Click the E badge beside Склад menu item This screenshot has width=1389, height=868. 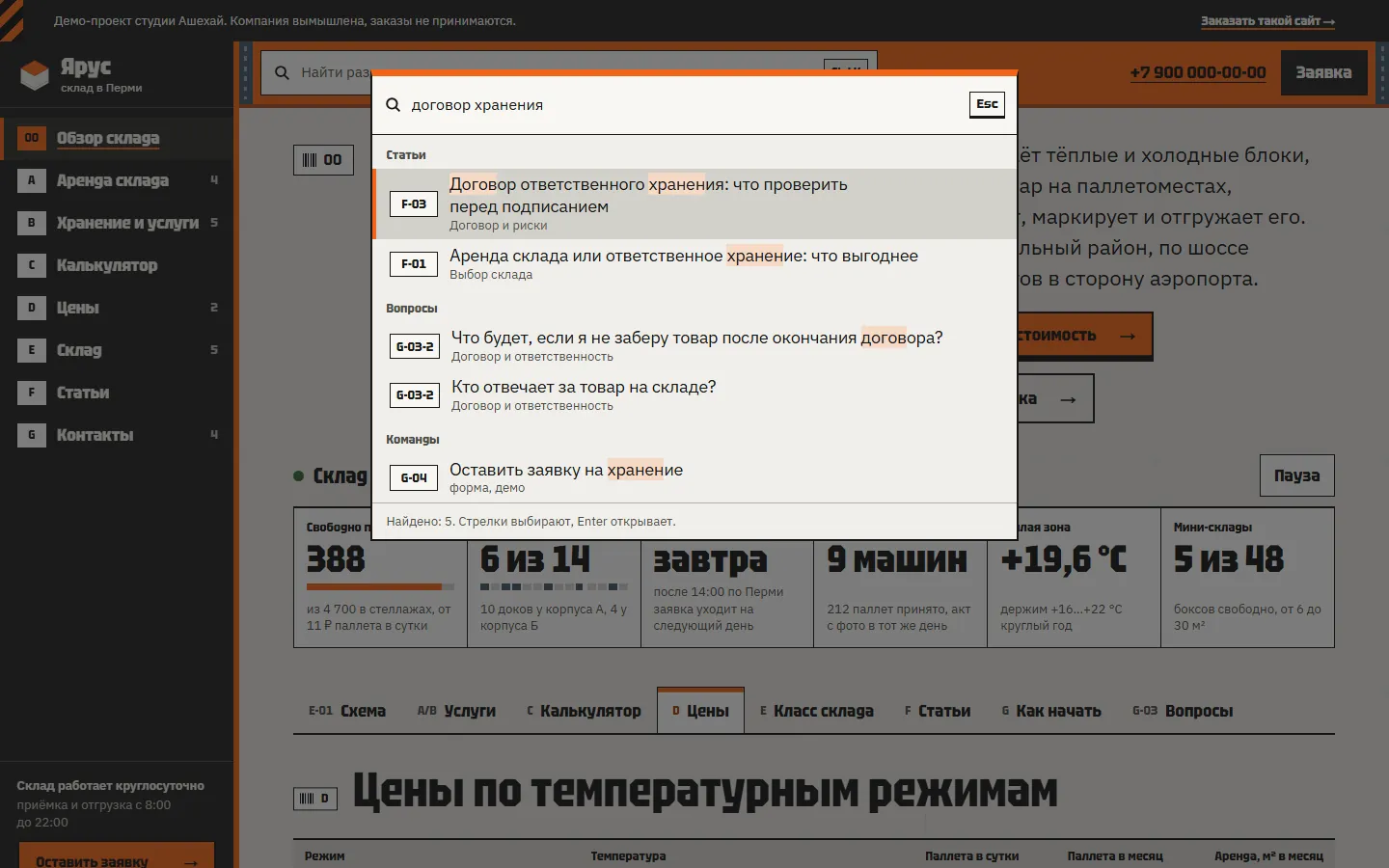pos(32,350)
